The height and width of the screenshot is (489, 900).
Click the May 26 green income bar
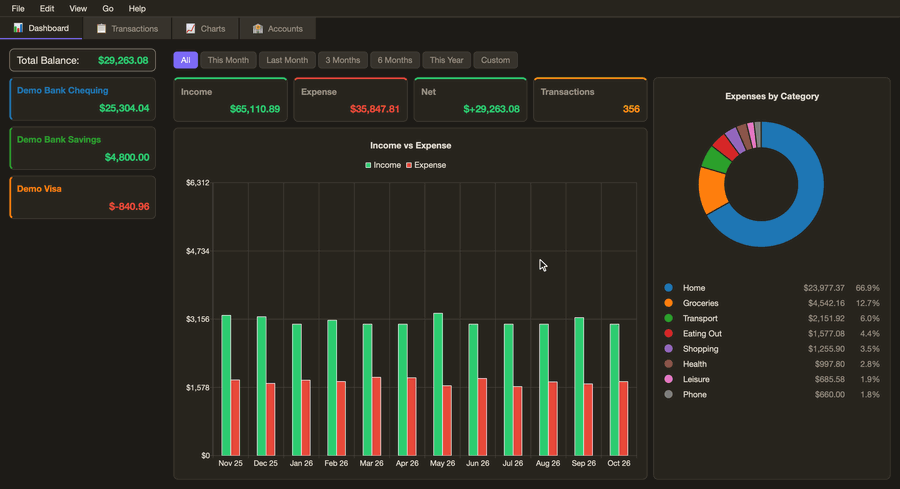tap(438, 385)
